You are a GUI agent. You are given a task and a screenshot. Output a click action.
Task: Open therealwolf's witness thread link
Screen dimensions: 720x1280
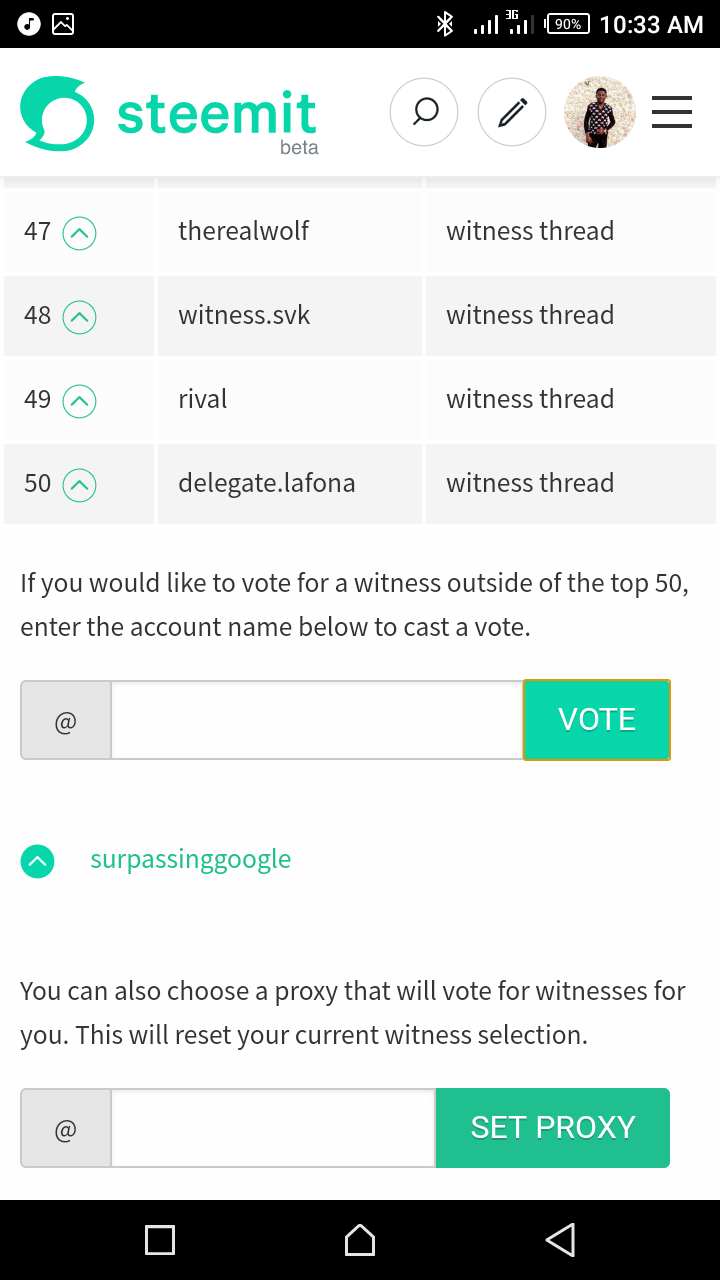click(530, 231)
